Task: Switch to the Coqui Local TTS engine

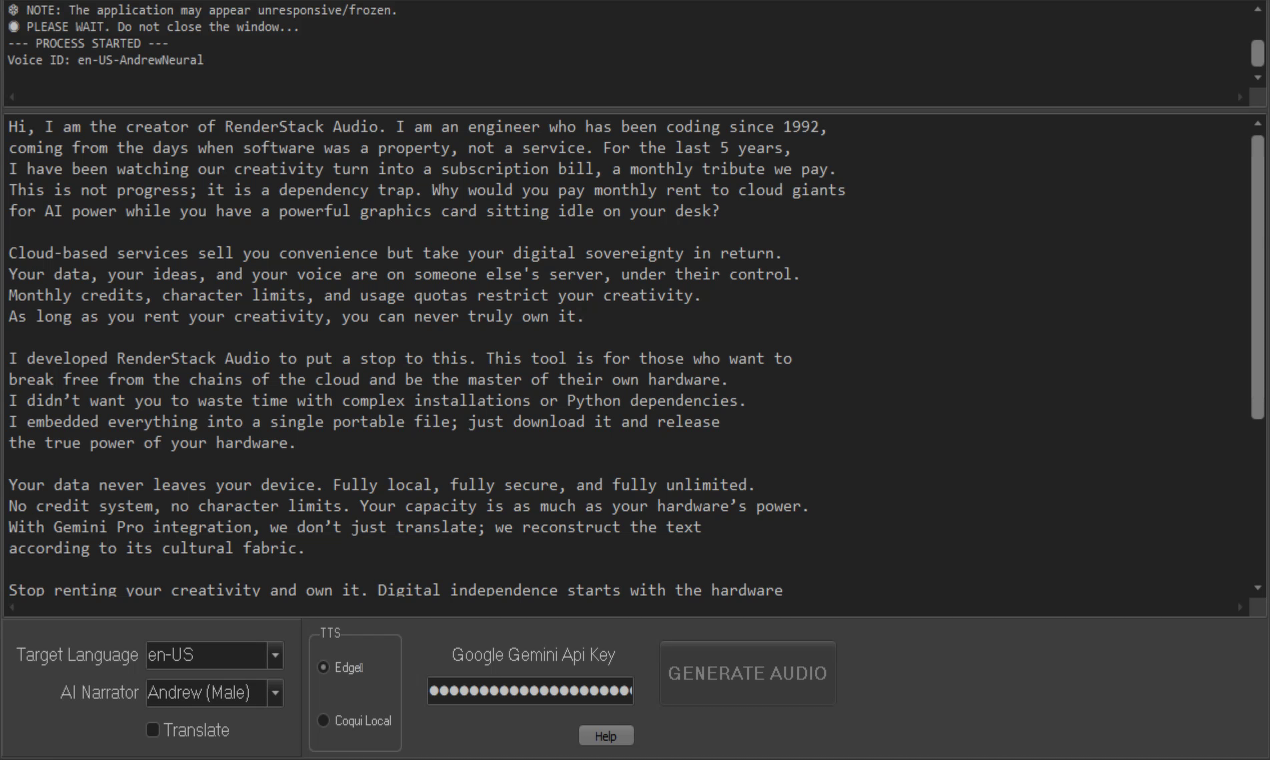Action: point(322,719)
